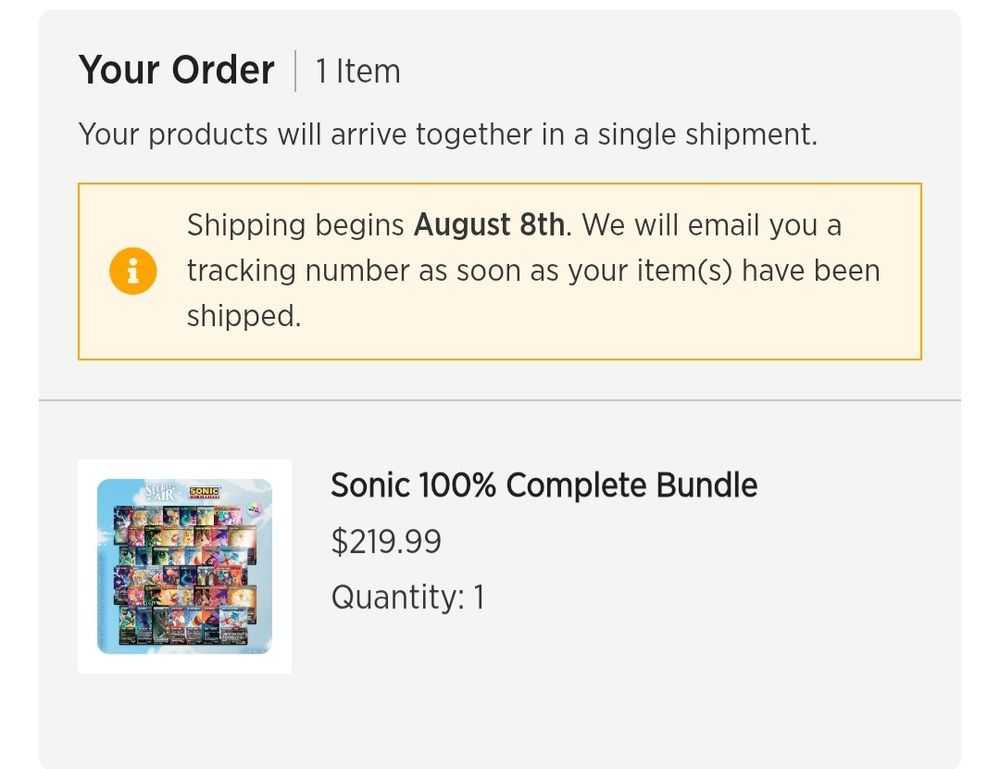Click the vertical divider beside Your Order
This screenshot has height=769, width=1000.
pyautogui.click(x=295, y=71)
